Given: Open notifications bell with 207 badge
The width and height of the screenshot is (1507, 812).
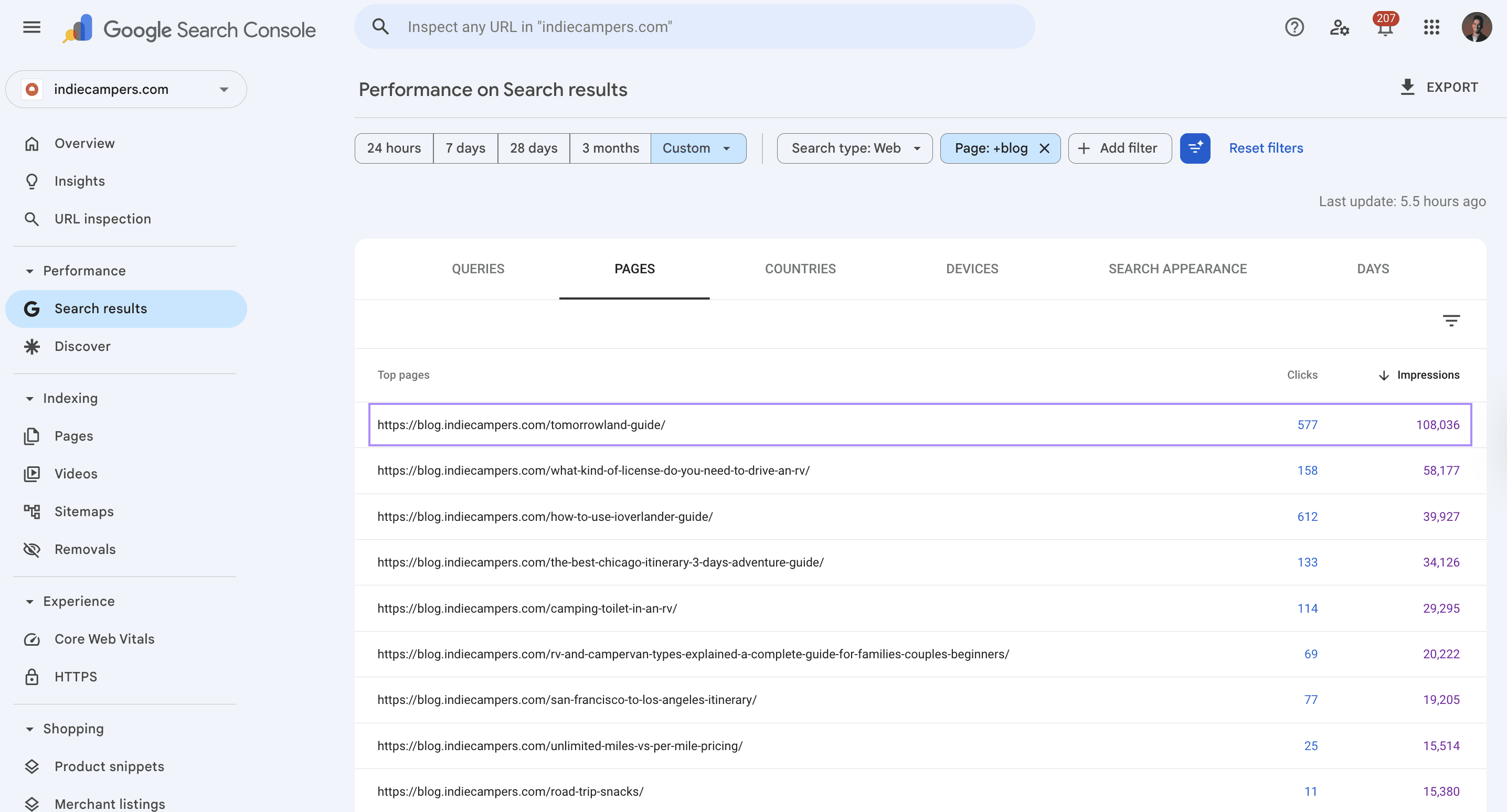Looking at the screenshot, I should tap(1385, 25).
